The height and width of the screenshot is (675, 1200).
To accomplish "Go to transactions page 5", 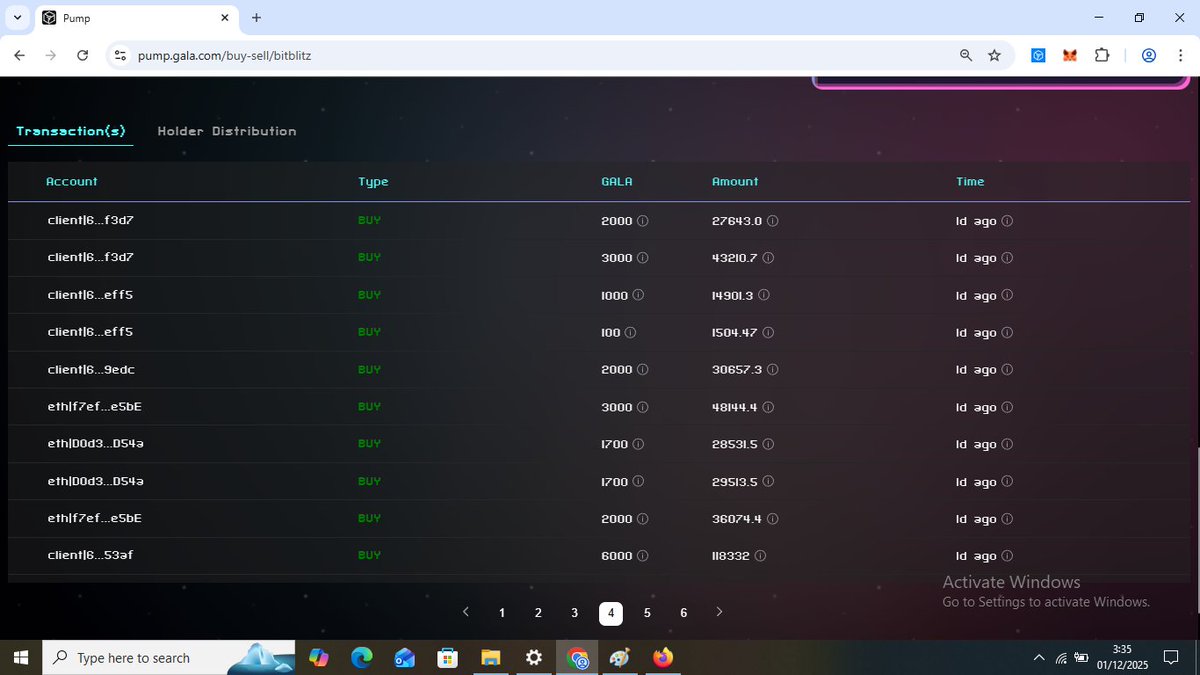I will click(647, 613).
